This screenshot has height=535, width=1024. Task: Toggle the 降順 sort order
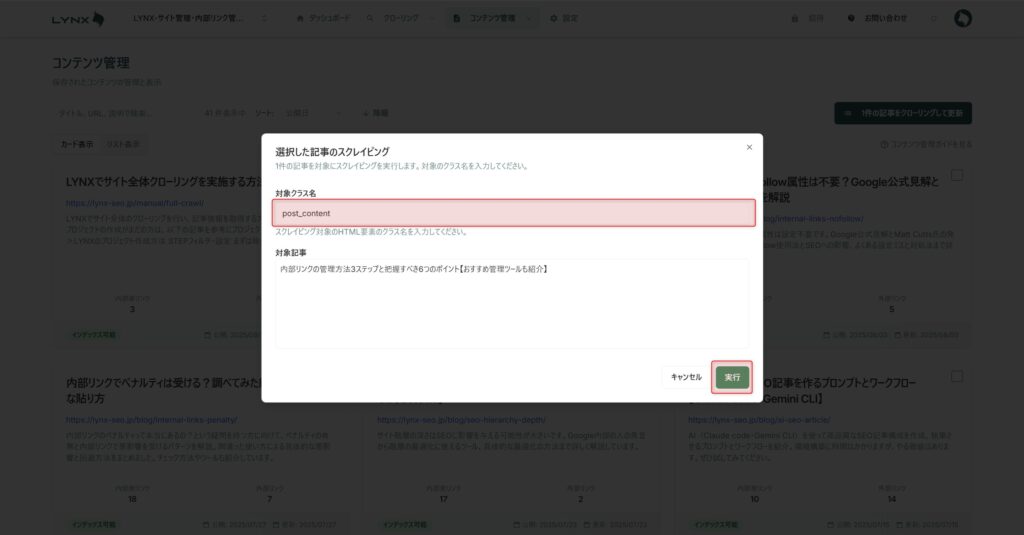click(376, 113)
